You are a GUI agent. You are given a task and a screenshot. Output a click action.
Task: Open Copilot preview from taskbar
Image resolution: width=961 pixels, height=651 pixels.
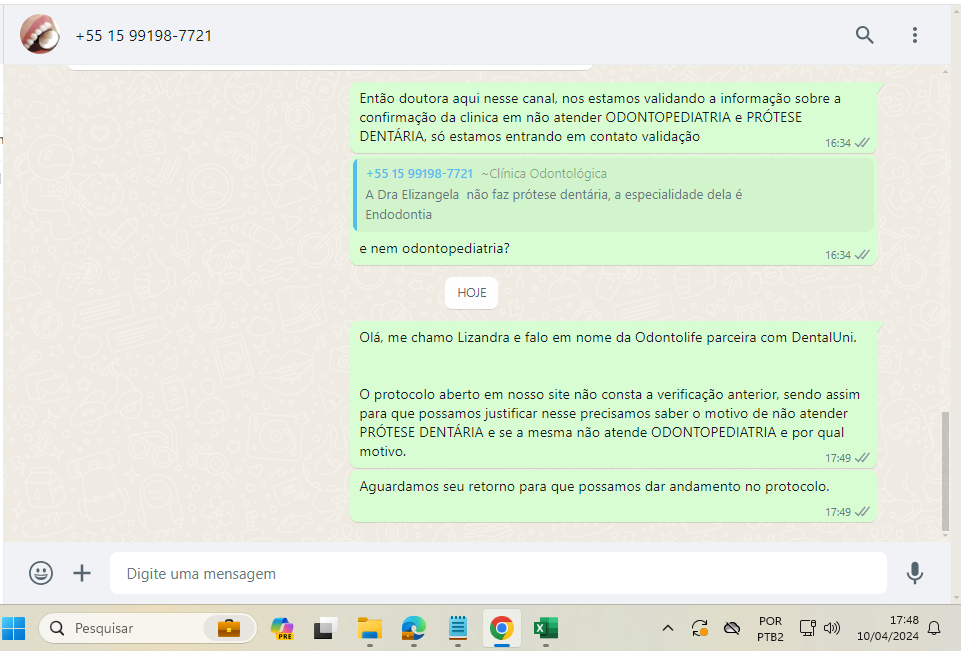coord(283,628)
